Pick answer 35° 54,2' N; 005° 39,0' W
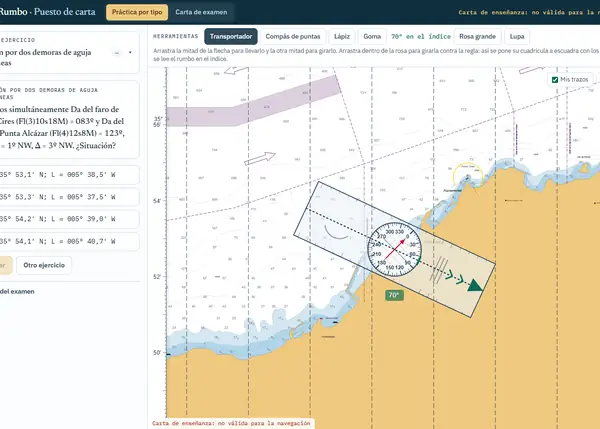Screen dimensions: 600x429 coord(69,219)
